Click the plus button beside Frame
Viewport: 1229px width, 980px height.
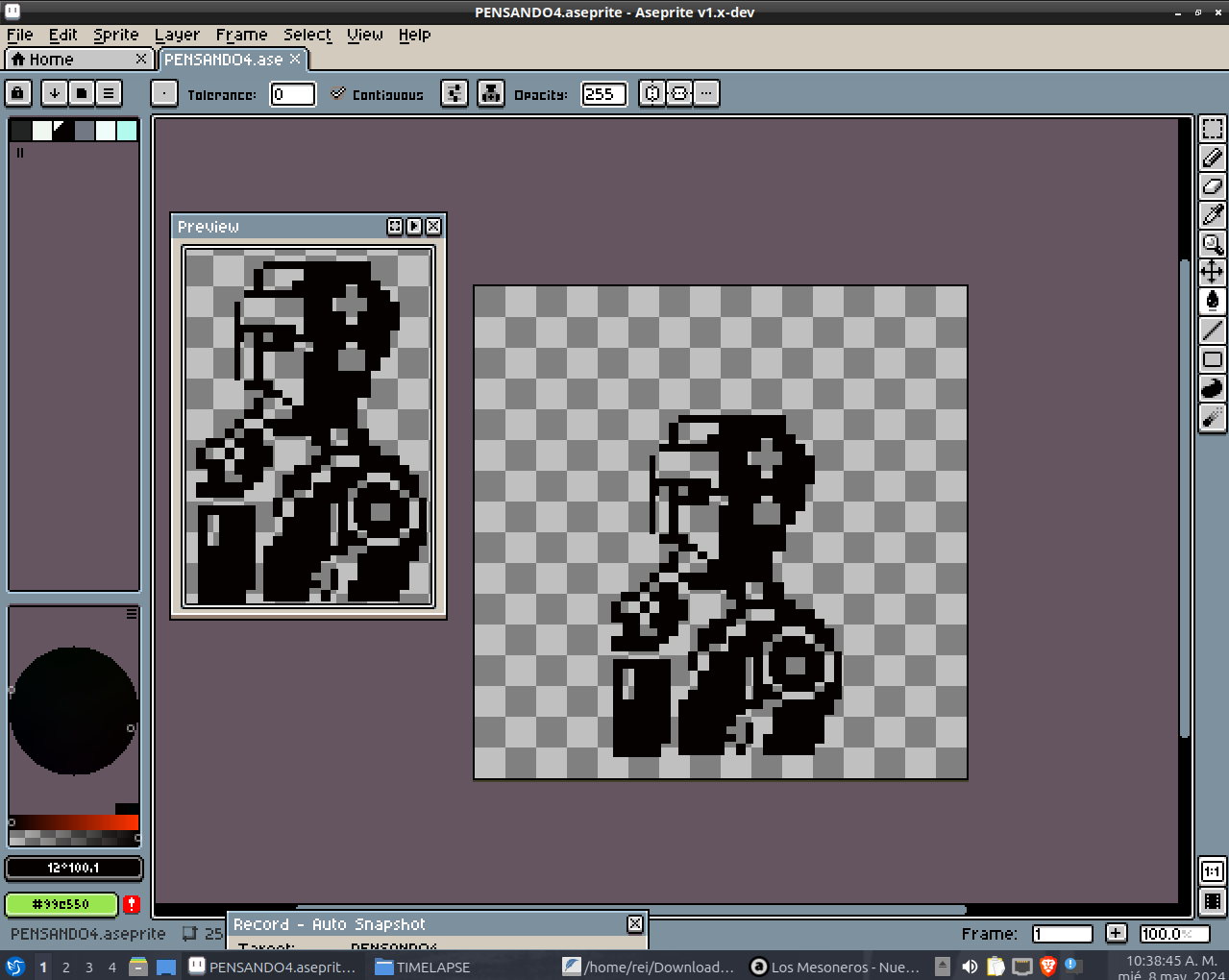[1116, 934]
